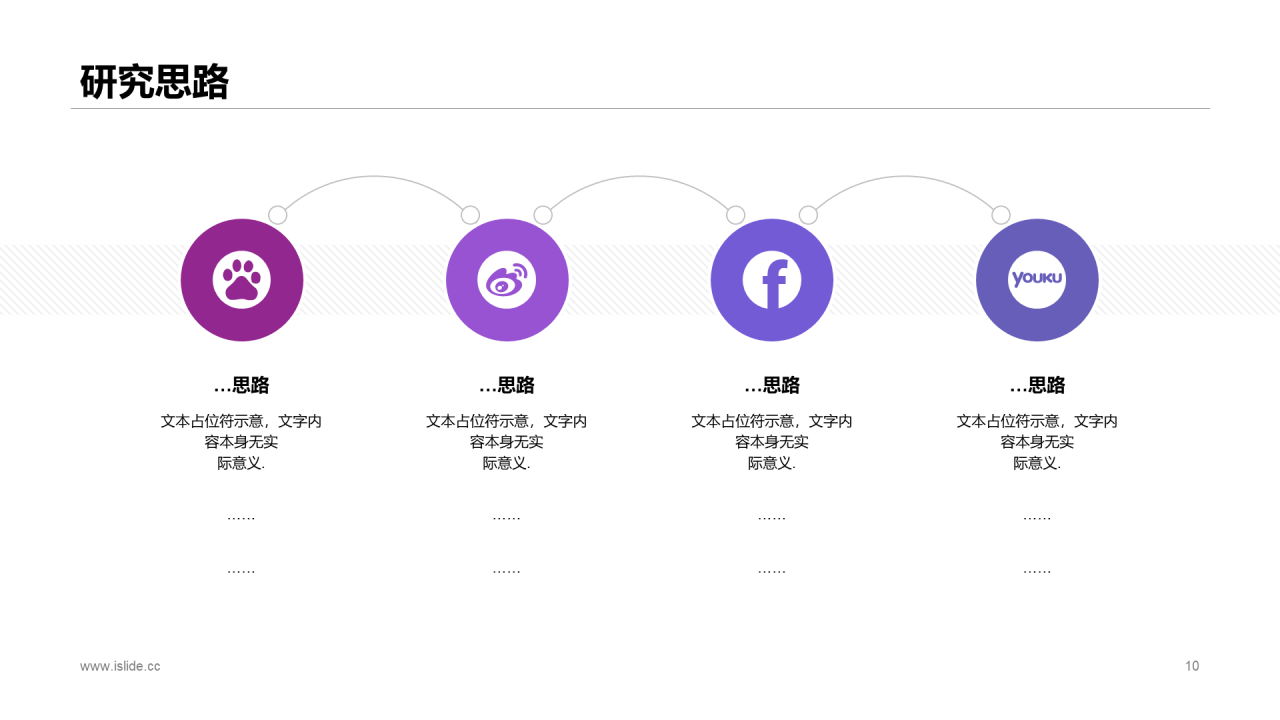Click the small connector circle above the paw icon
This screenshot has height=720, width=1280.
(x=278, y=215)
